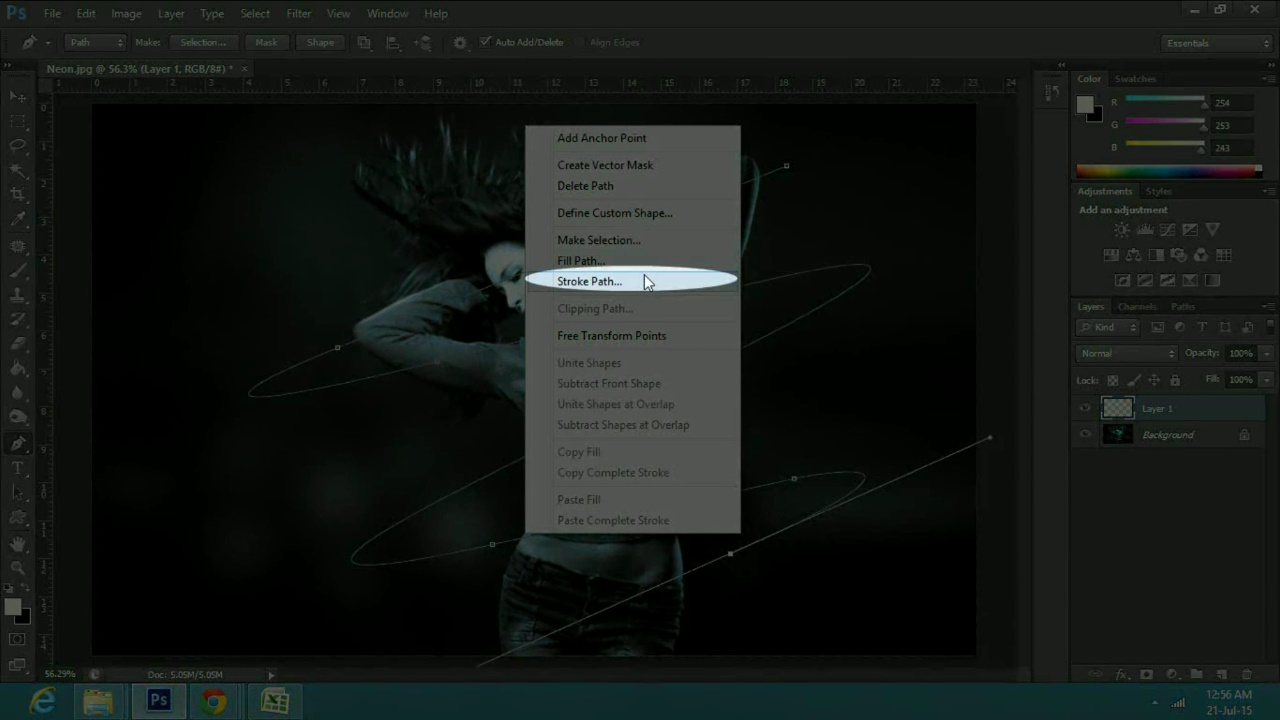1280x720 pixels.
Task: Select the Pen tool in toolbox
Action: (x=18, y=444)
